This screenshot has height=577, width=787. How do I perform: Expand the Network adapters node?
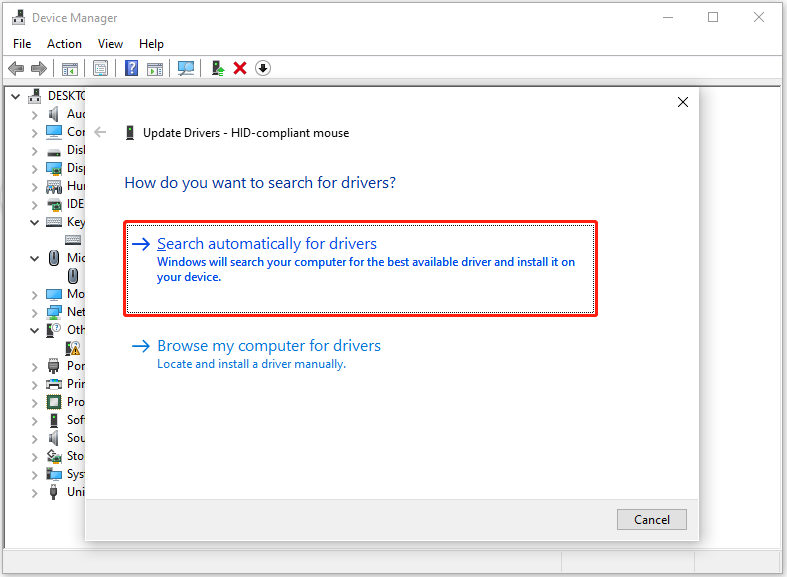pos(34,313)
